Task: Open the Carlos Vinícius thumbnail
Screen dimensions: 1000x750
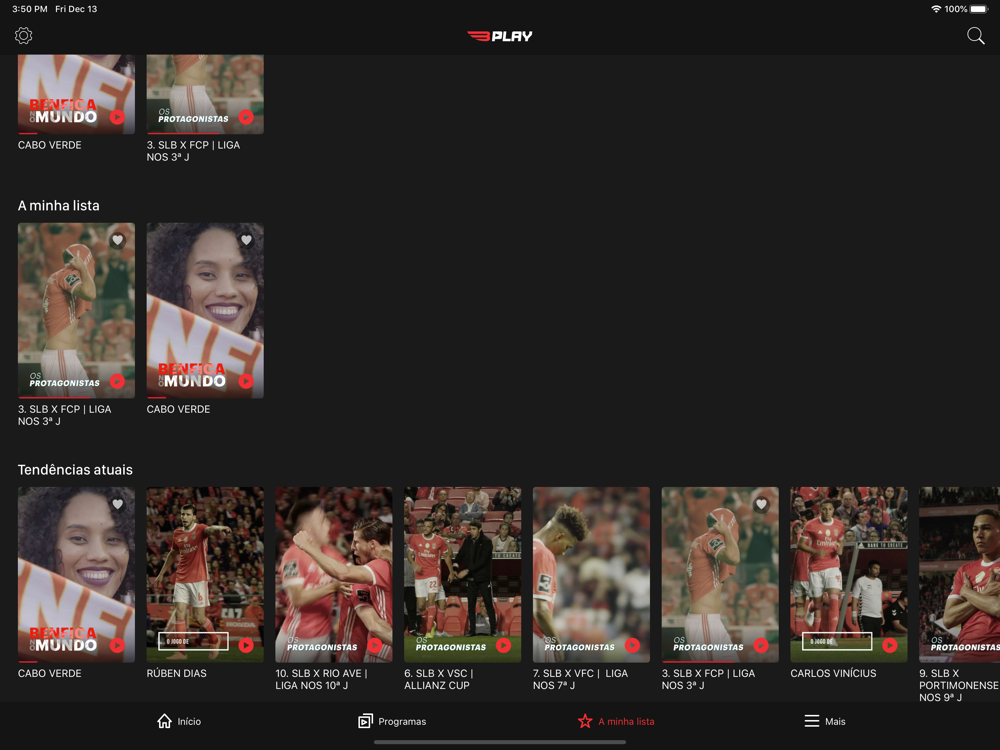Action: pos(849,575)
